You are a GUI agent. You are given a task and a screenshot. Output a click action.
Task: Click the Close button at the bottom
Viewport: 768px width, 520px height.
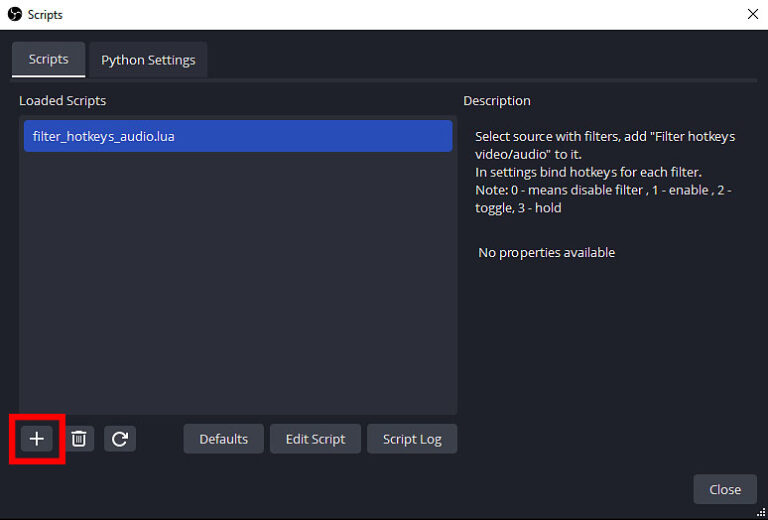725,489
